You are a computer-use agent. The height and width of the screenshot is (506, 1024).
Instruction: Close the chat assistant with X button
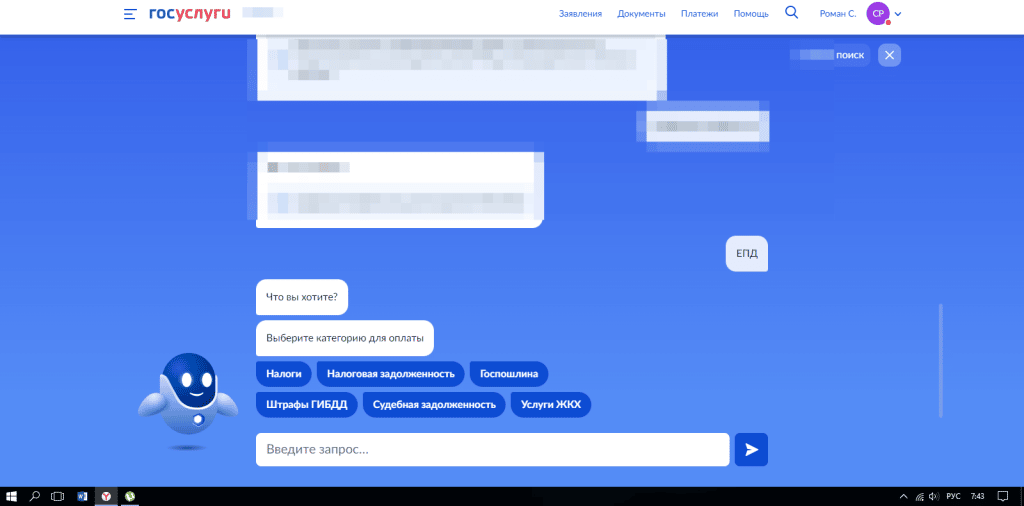(x=889, y=55)
